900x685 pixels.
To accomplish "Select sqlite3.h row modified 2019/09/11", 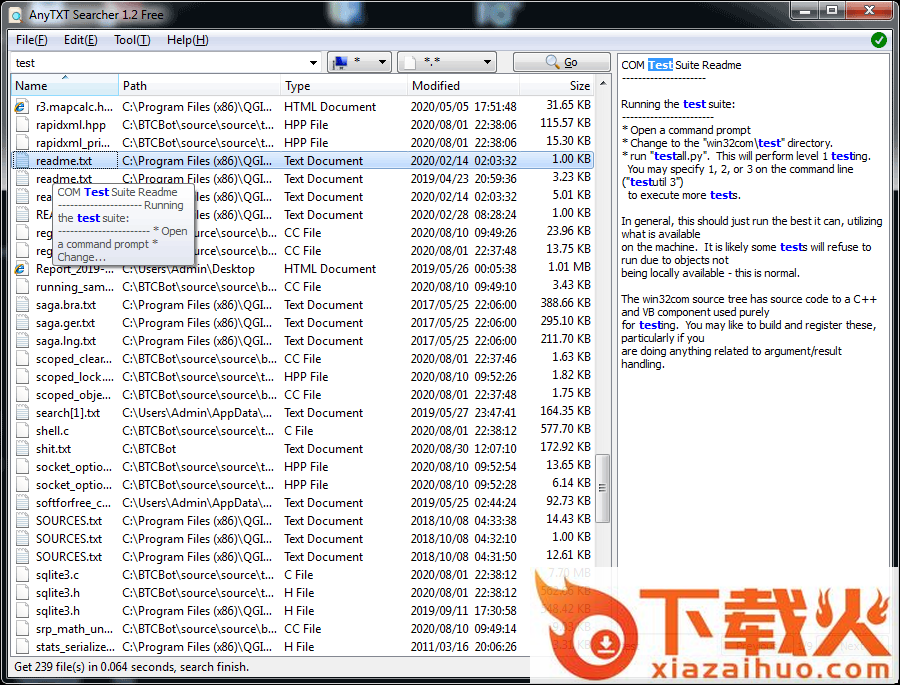I will coord(302,611).
